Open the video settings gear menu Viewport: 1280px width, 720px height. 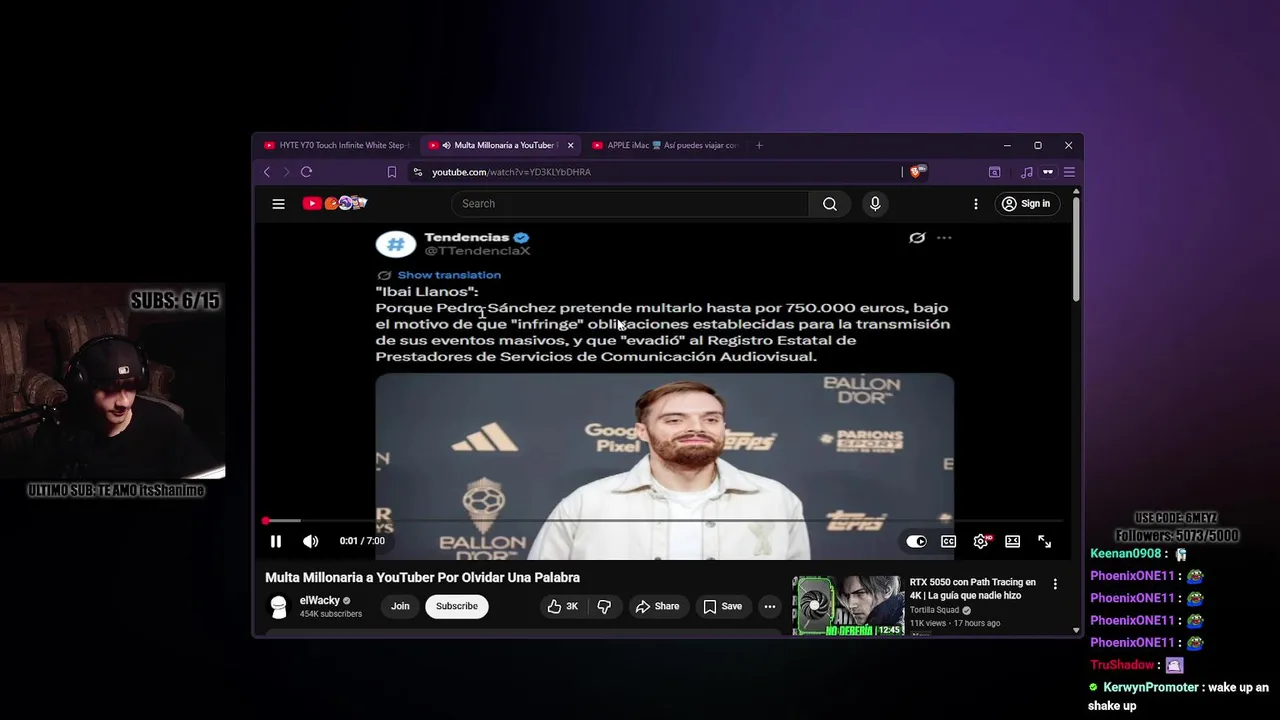click(x=980, y=541)
